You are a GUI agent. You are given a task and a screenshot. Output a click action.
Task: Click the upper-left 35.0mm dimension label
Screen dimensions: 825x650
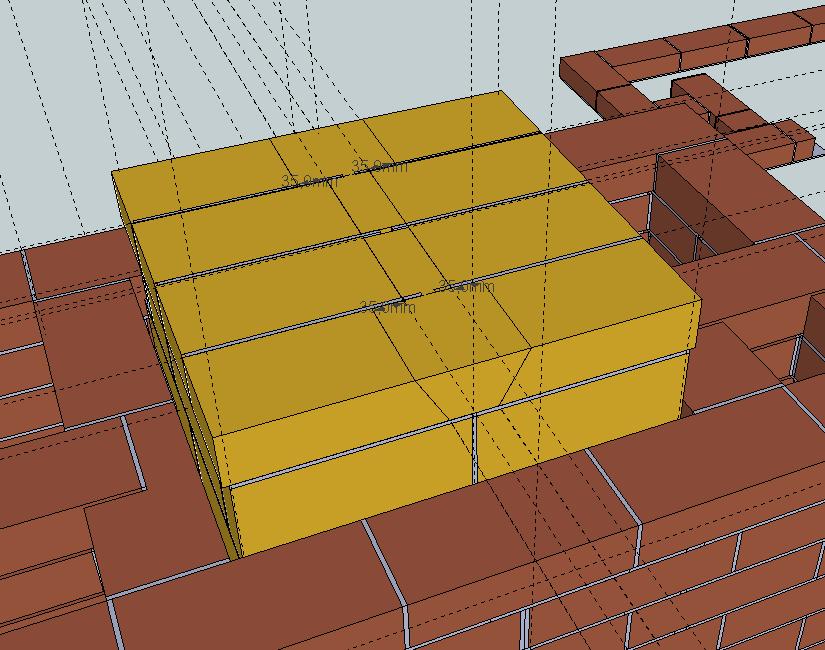309,182
